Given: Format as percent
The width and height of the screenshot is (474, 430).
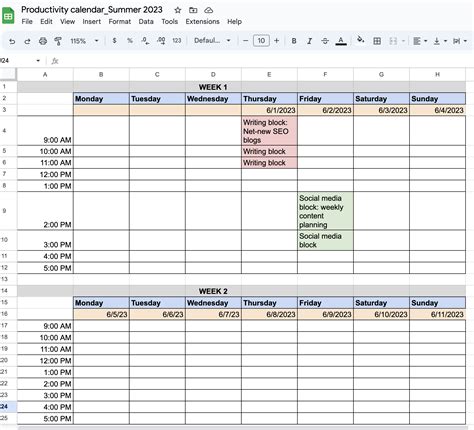Looking at the screenshot, I should coord(130,41).
